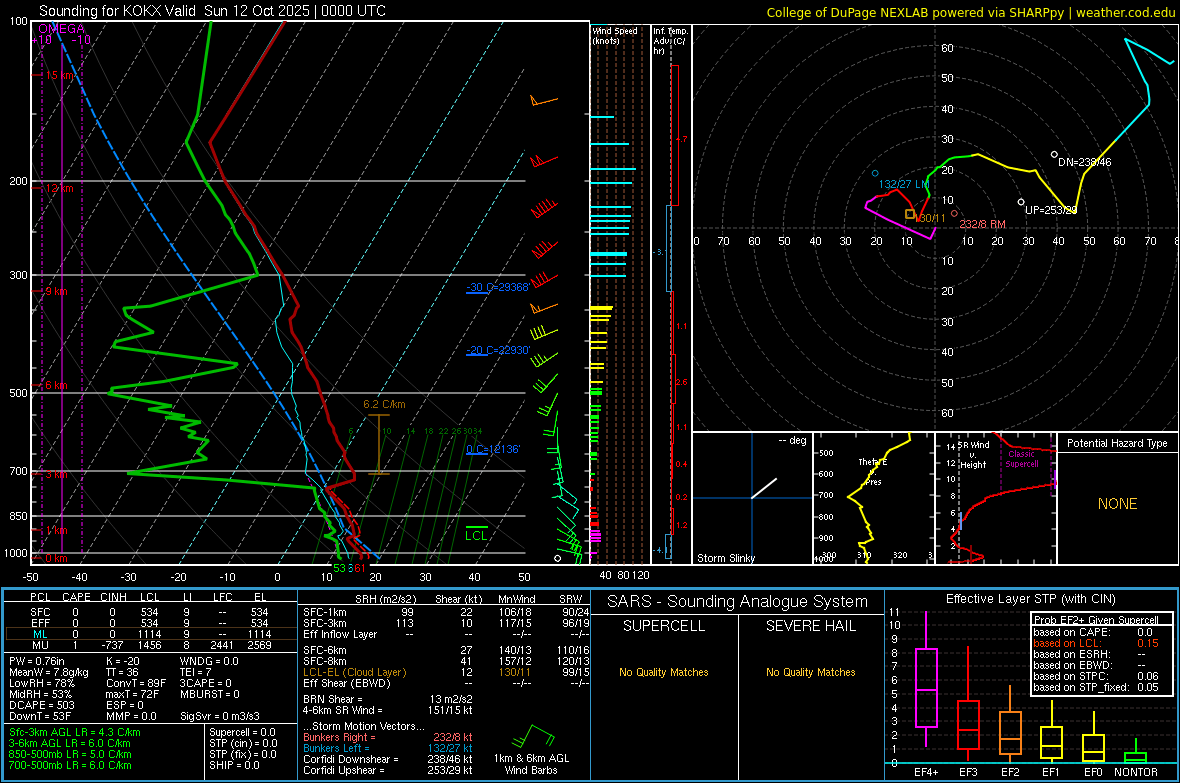The height and width of the screenshot is (783, 1180).
Task: Click the SR Wind v. Height inset label
Action: tap(974, 455)
